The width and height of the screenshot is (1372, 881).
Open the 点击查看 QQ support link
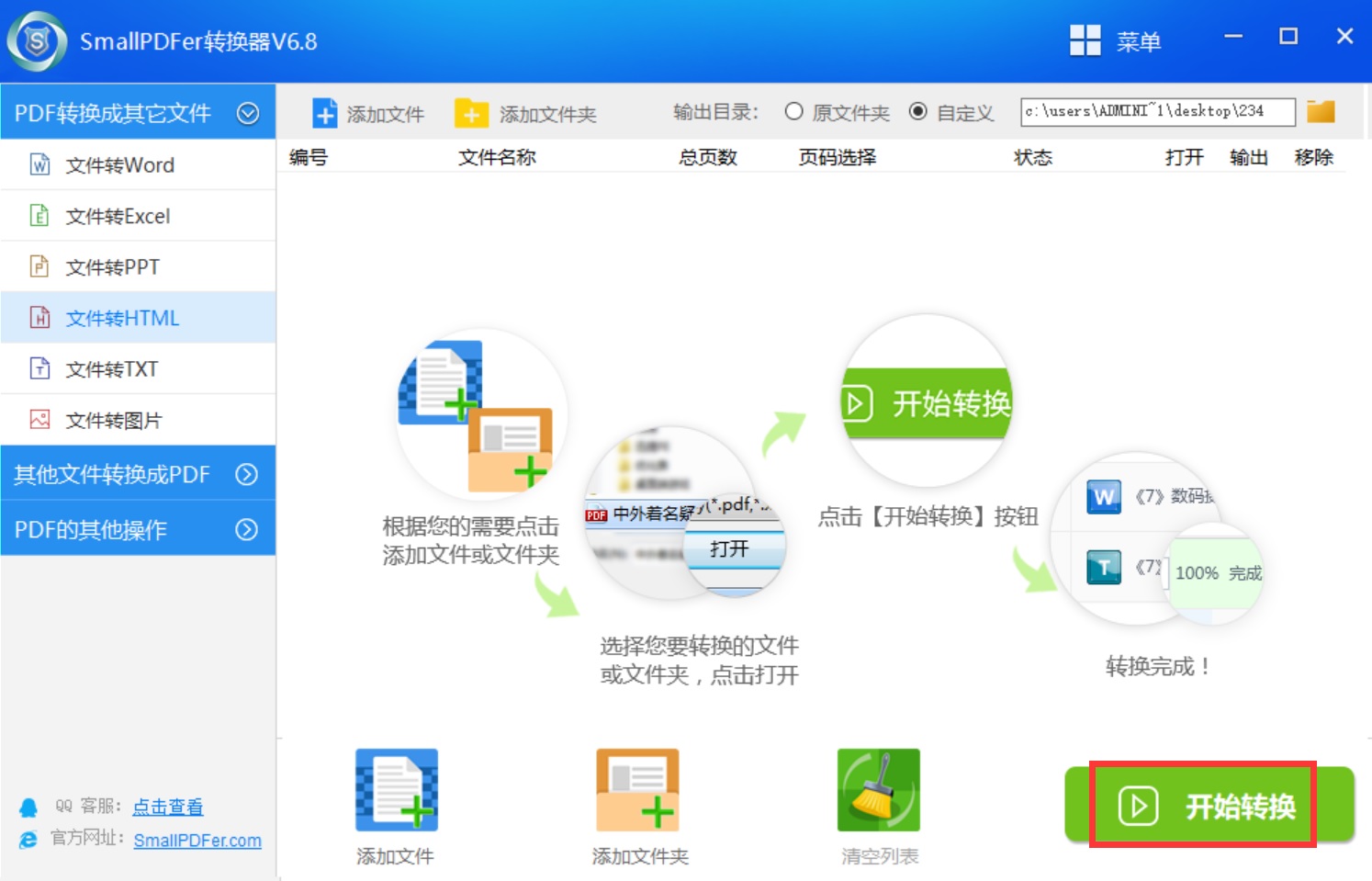(x=168, y=807)
